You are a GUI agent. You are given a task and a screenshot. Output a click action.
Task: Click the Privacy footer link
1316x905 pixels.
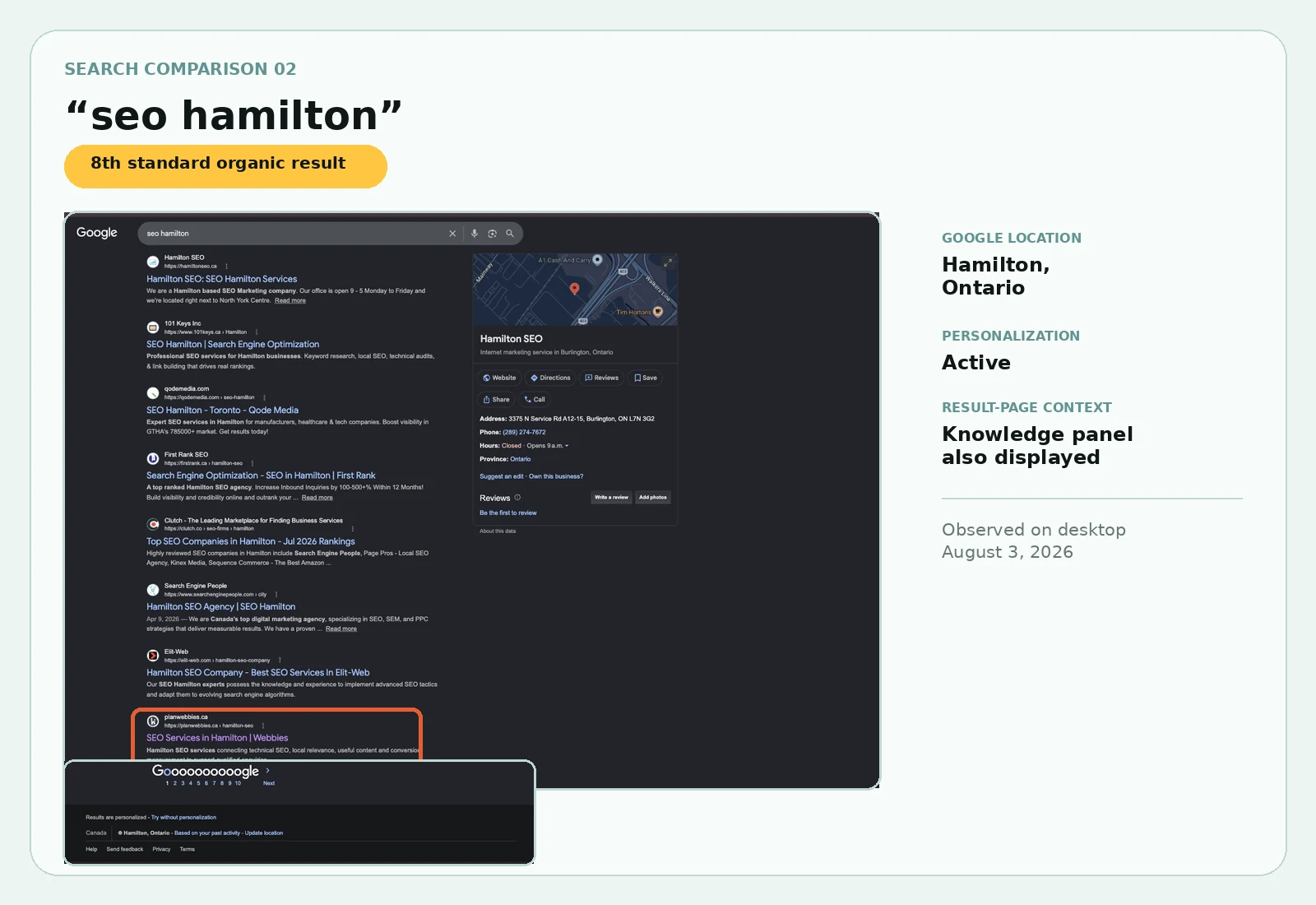coord(161,850)
